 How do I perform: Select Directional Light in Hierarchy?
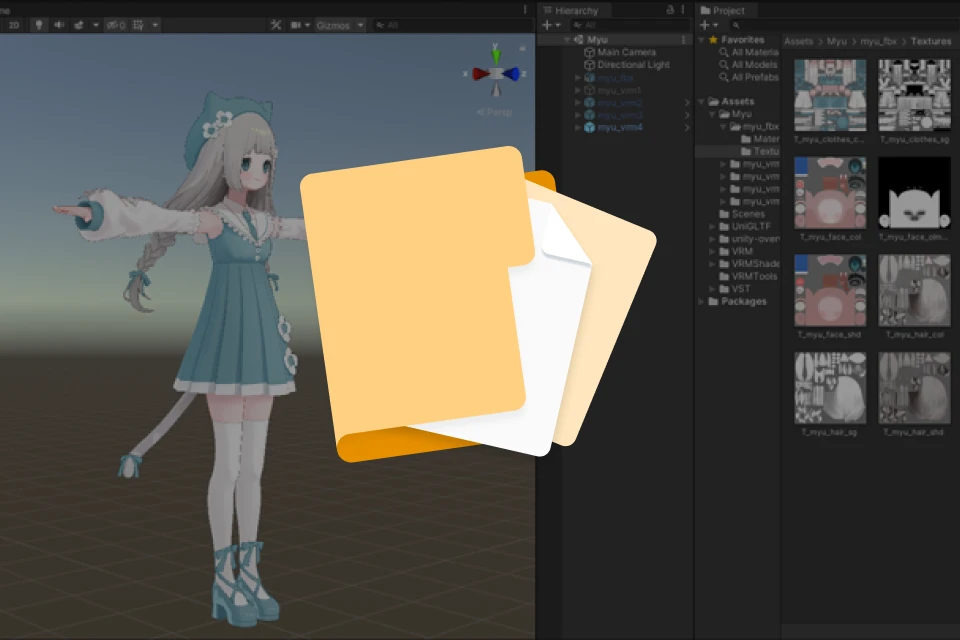[633, 64]
